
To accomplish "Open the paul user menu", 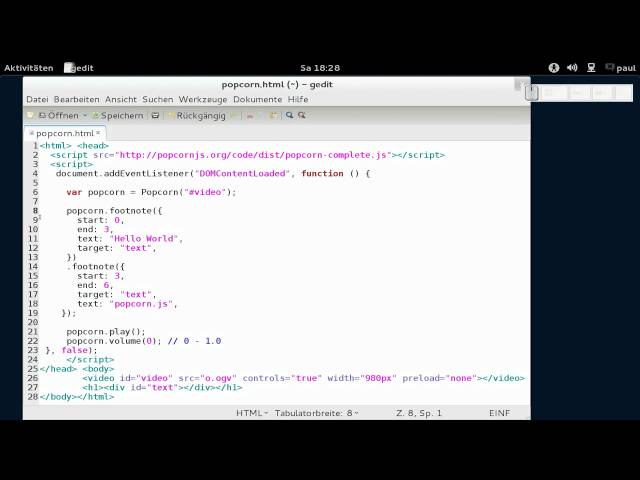I will [621, 68].
